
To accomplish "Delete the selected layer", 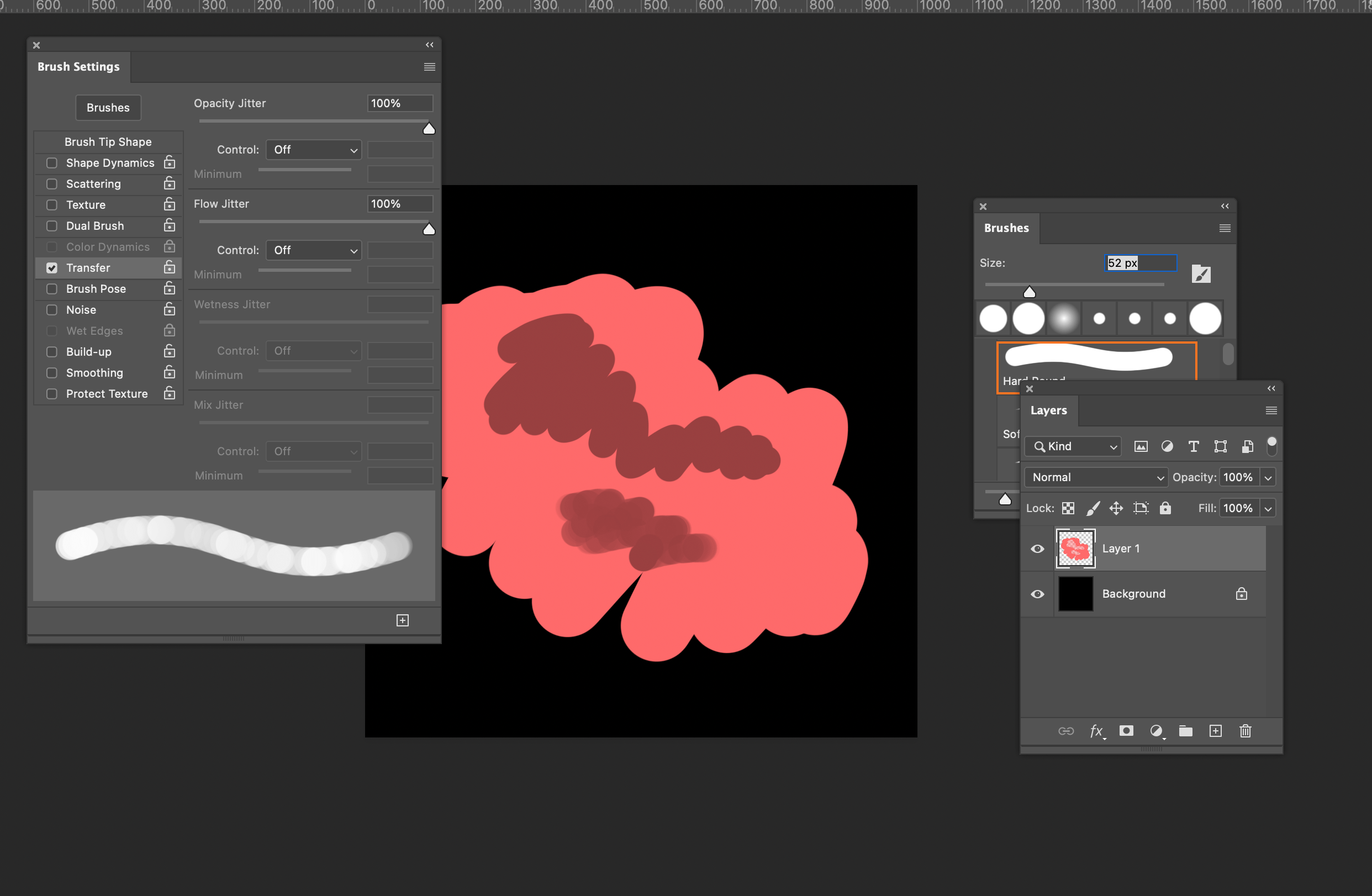I will (1246, 730).
